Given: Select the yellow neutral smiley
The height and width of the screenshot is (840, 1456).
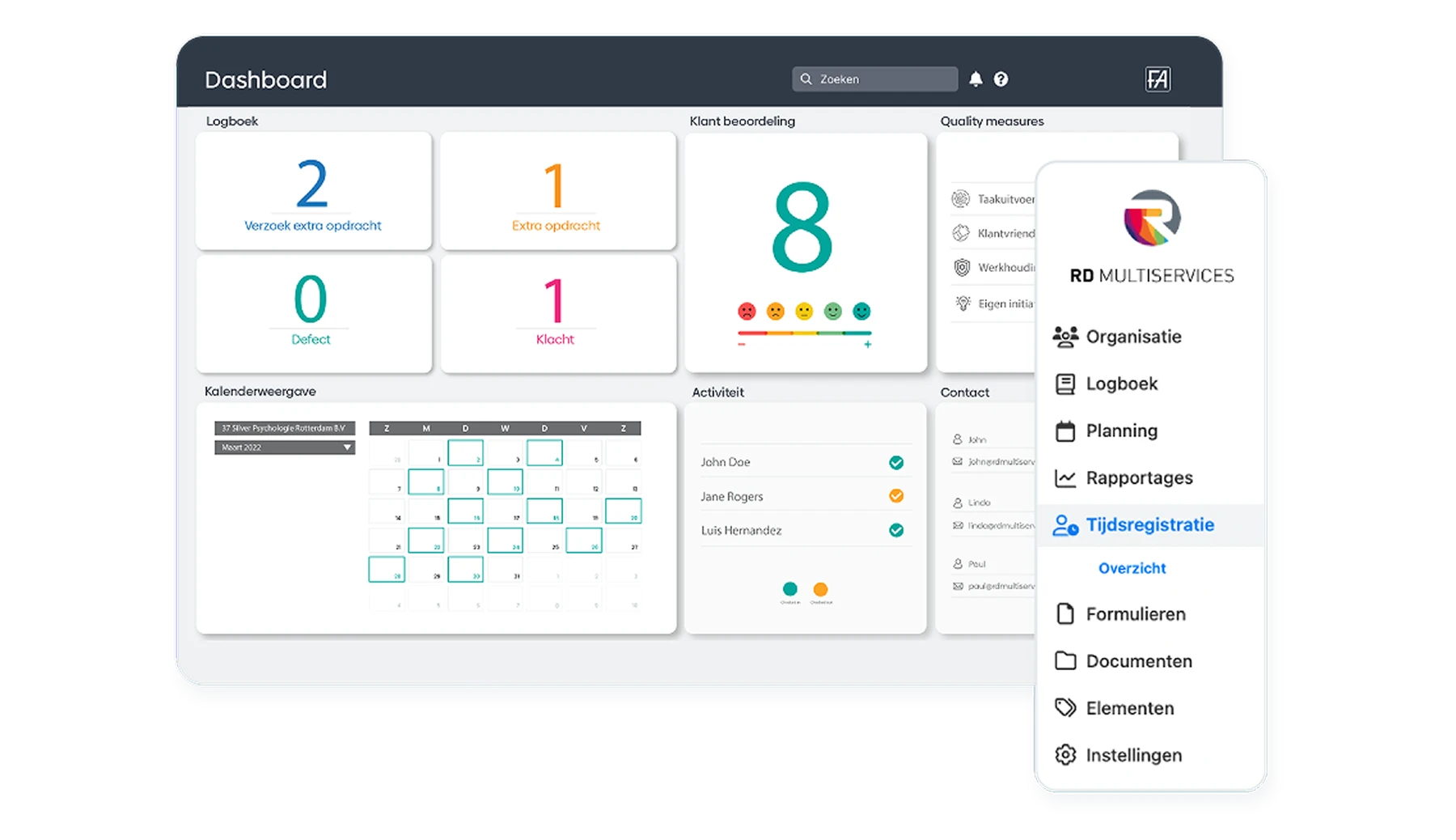Looking at the screenshot, I should (x=804, y=311).
